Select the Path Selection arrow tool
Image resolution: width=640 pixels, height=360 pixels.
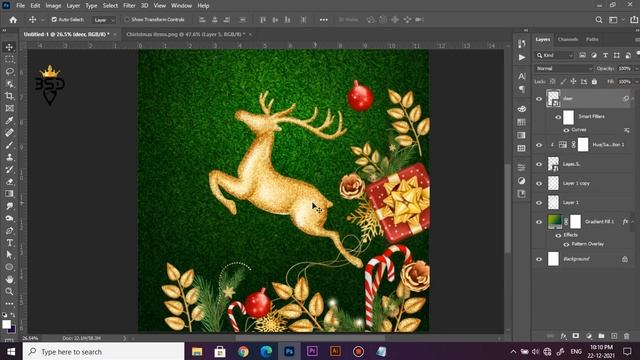[x=9, y=255]
